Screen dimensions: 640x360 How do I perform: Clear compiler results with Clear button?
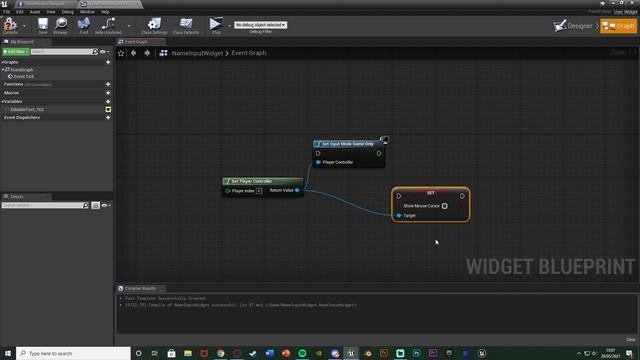(630, 340)
